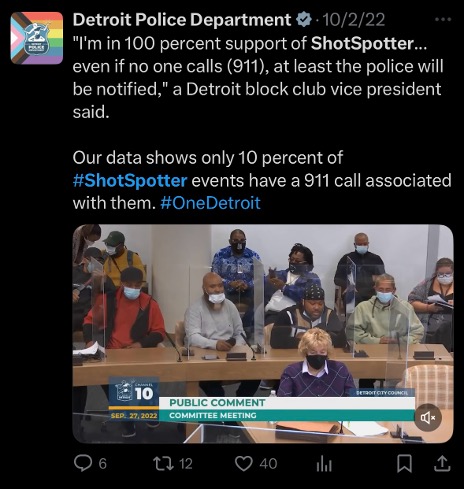
Task: Share the tweet via upload arrow icon
Action: (442, 464)
